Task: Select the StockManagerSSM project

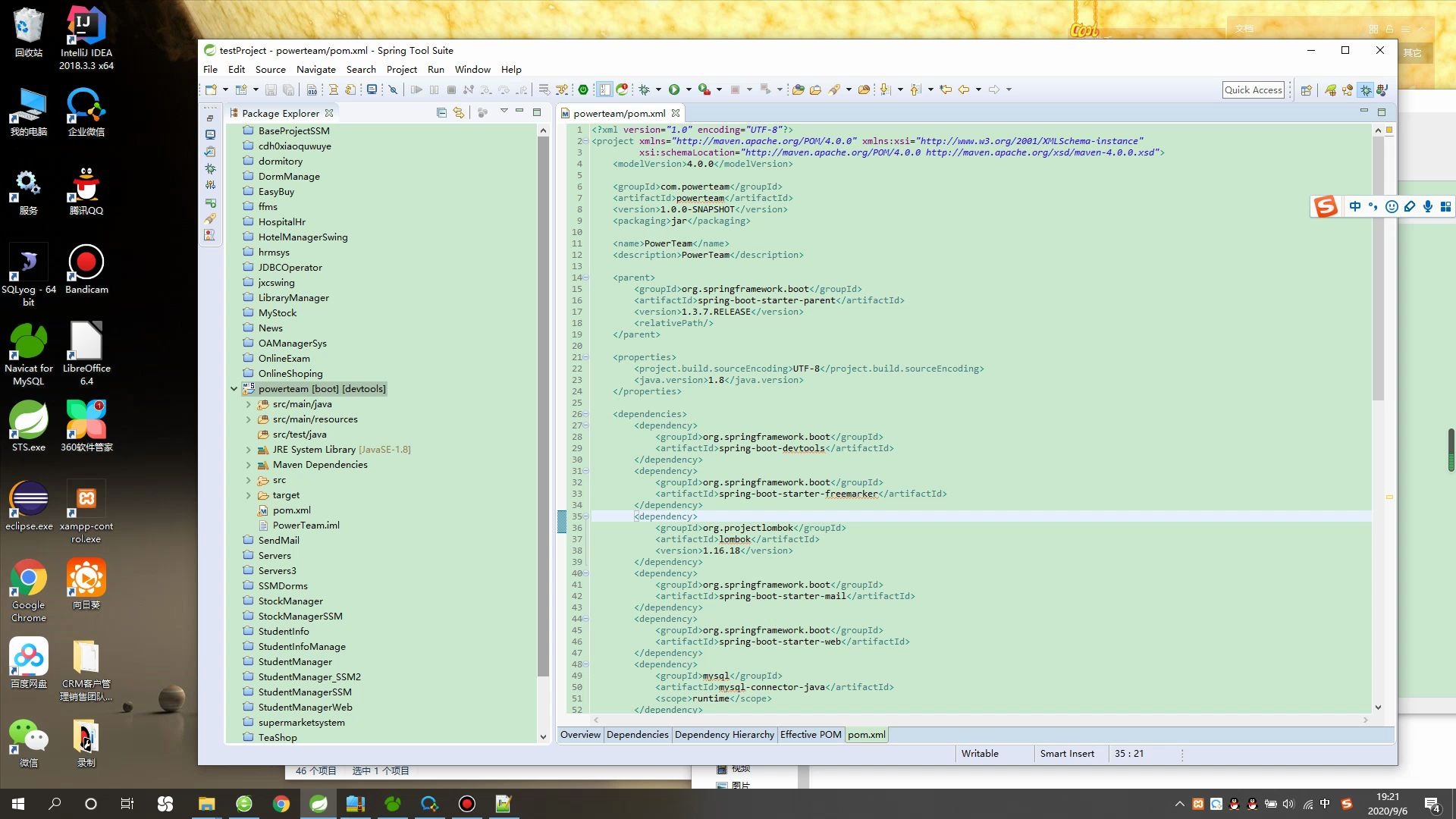Action: pyautogui.click(x=300, y=617)
